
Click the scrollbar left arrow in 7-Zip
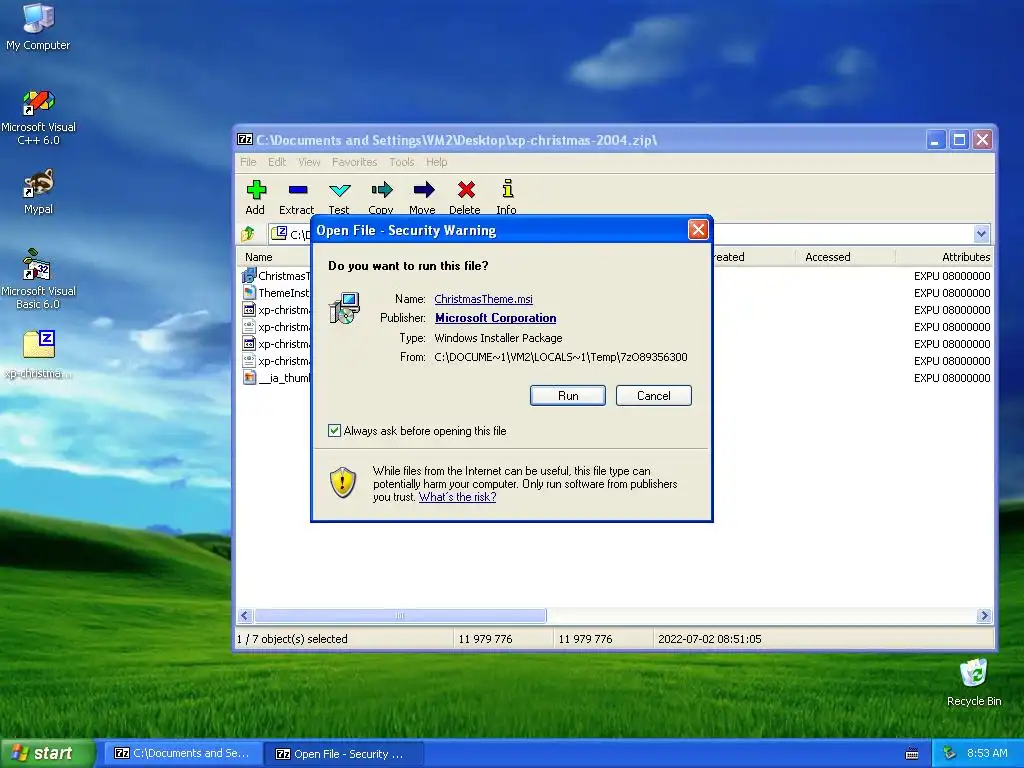[x=245, y=616]
